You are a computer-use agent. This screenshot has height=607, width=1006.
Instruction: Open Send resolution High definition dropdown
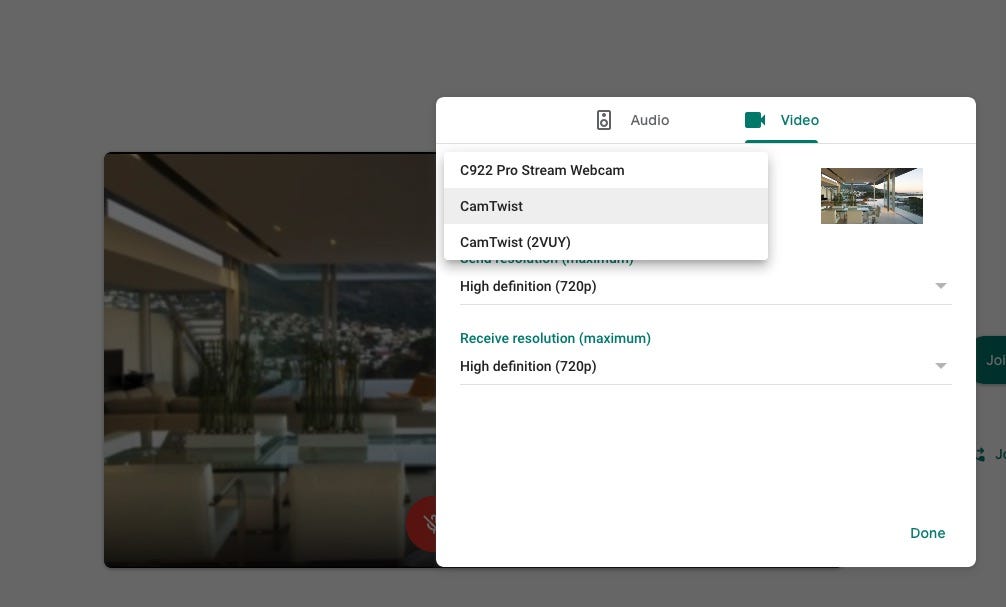point(705,286)
